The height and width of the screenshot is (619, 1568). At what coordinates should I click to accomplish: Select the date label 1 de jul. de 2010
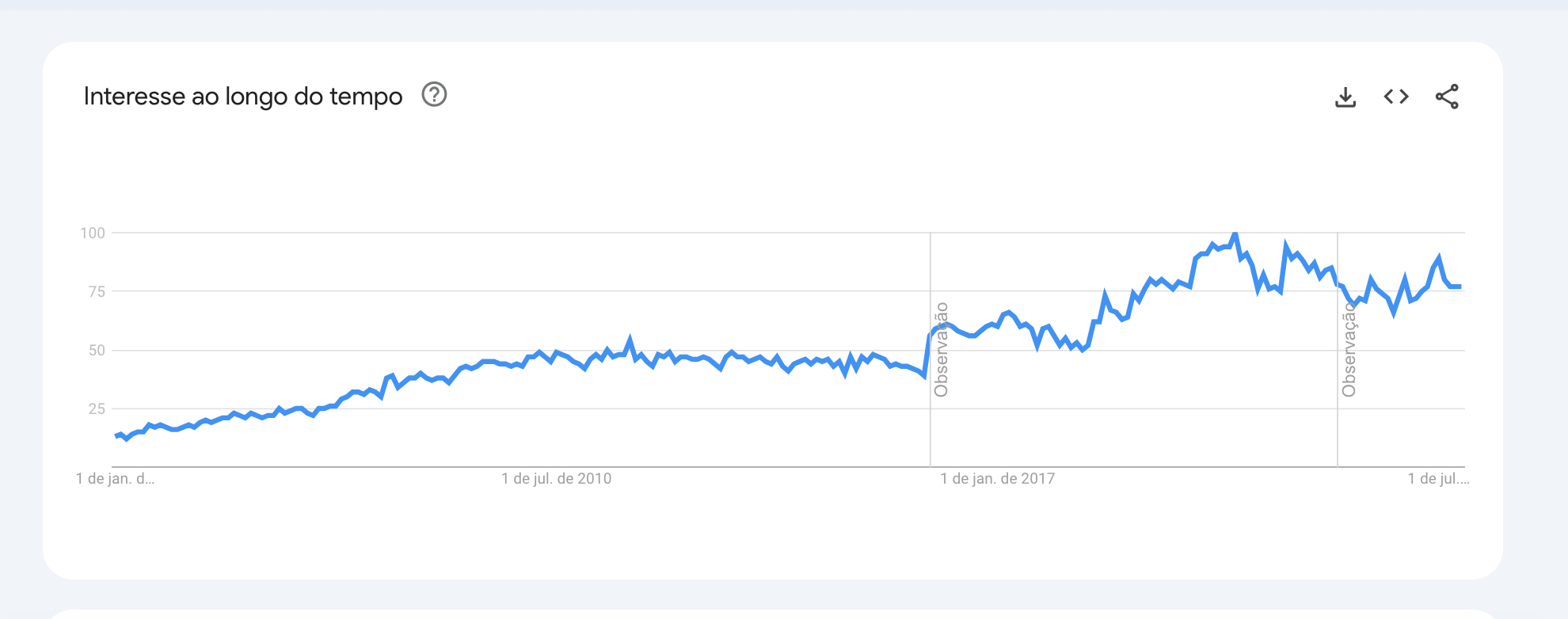pyautogui.click(x=558, y=478)
